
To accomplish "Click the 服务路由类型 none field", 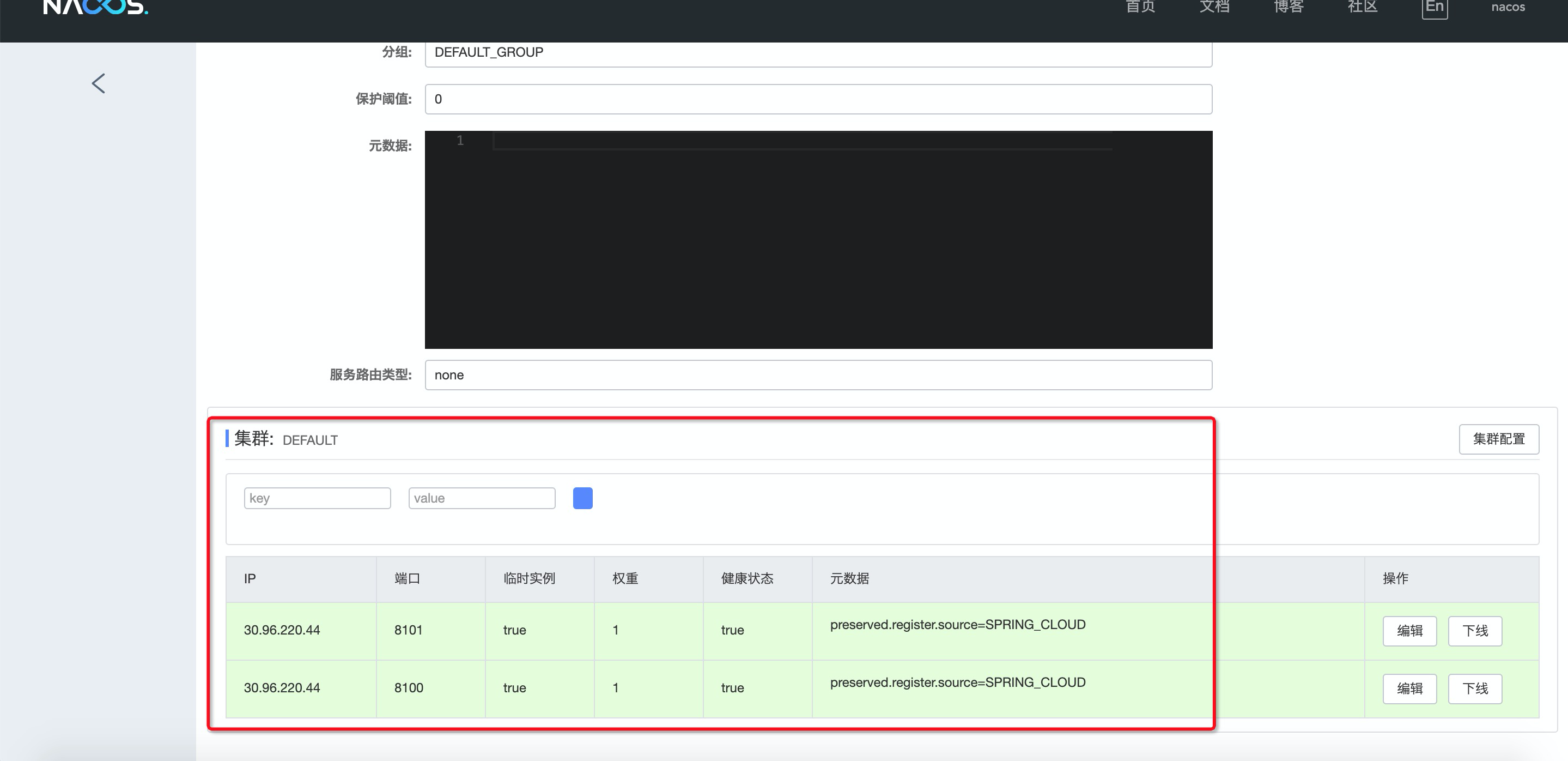I will pos(818,375).
